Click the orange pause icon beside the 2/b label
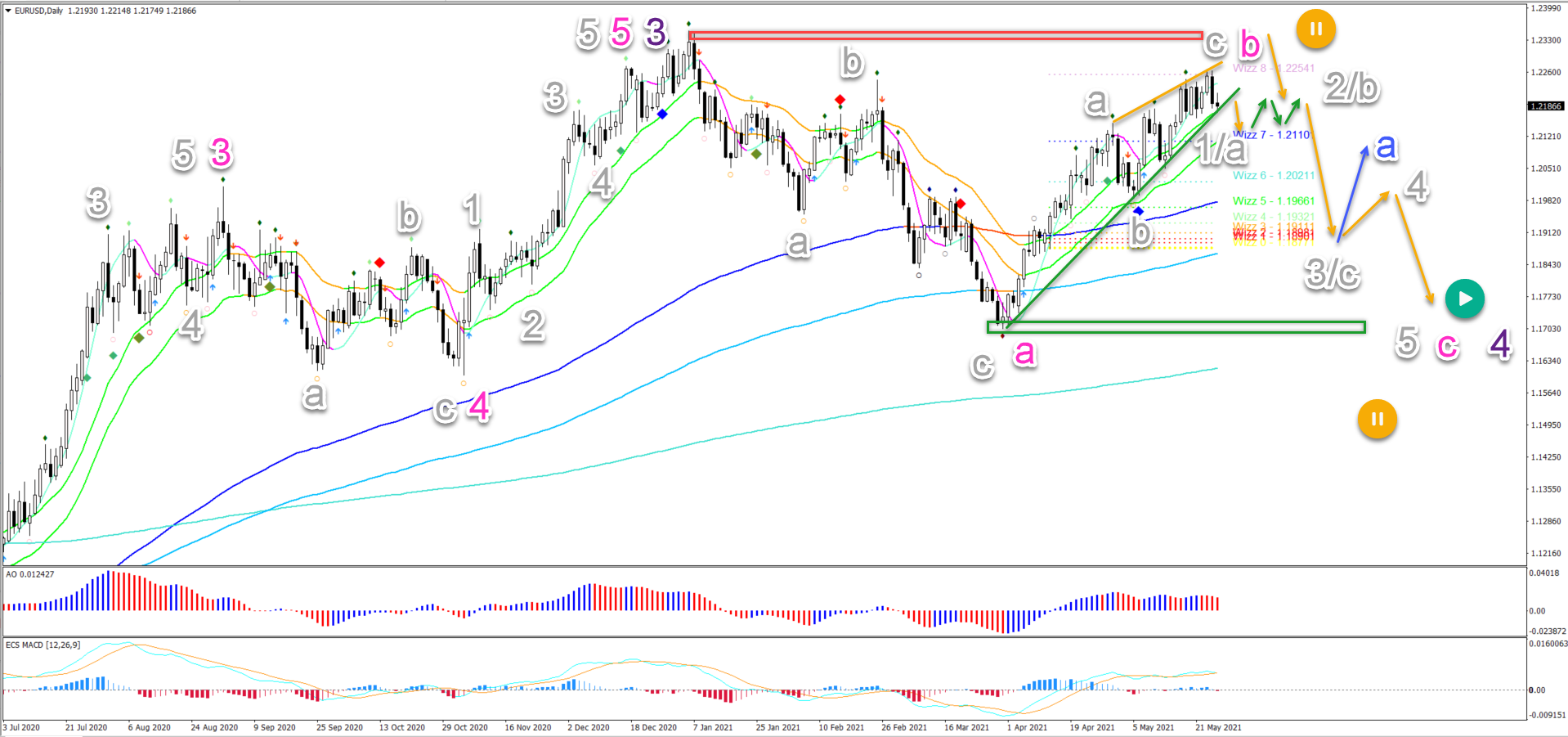The image size is (1568, 737). (x=1315, y=29)
